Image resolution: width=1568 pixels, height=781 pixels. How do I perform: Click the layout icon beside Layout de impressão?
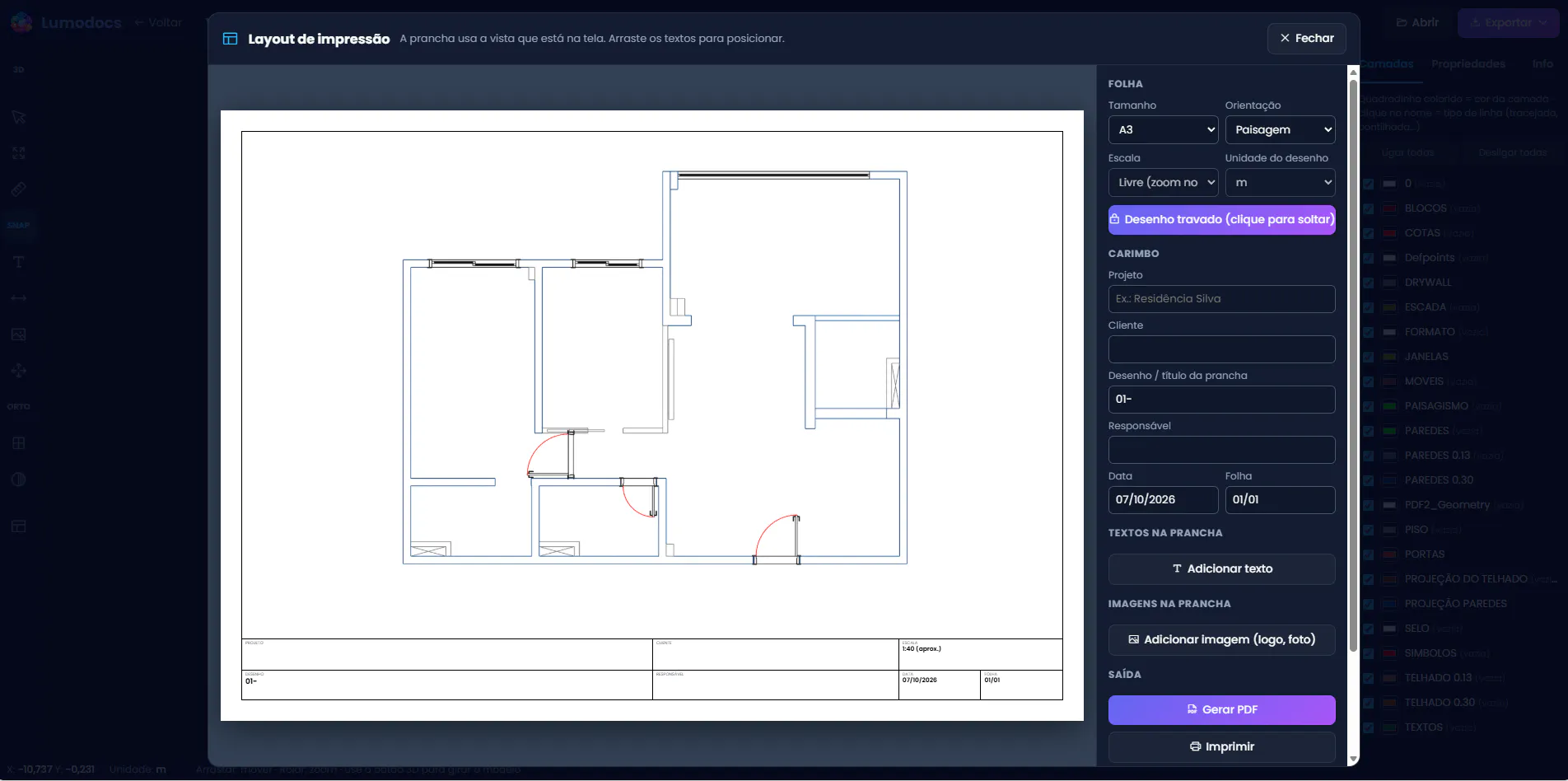231,39
